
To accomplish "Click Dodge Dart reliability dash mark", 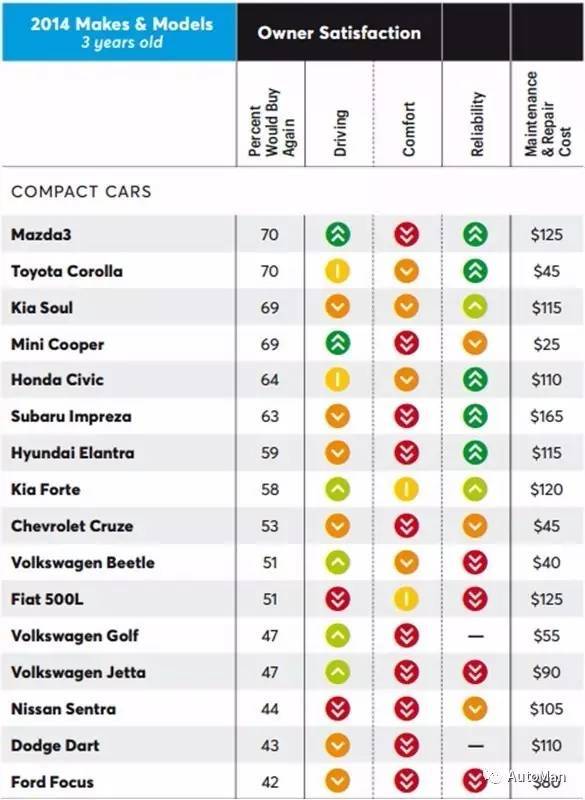I will 475,746.
